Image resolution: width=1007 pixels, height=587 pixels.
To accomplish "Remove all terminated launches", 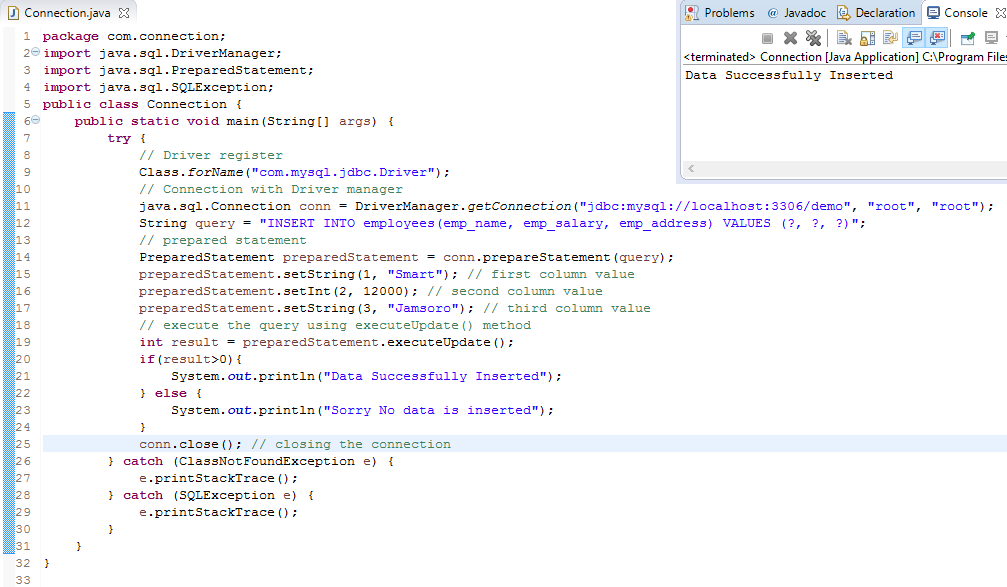I will tap(813, 37).
